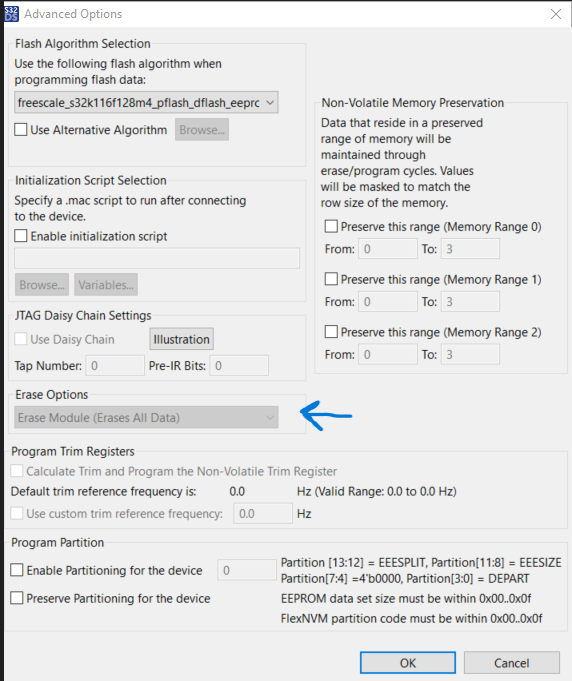Check Preserve this range Memory Range 0
The height and width of the screenshot is (681, 572).
point(331,226)
